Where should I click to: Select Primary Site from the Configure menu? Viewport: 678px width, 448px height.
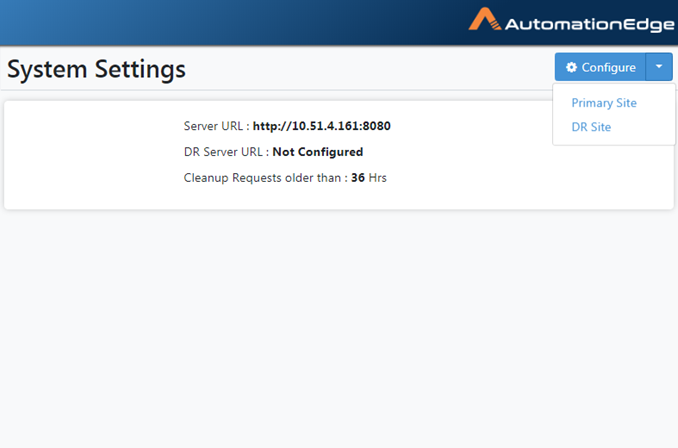coord(604,103)
